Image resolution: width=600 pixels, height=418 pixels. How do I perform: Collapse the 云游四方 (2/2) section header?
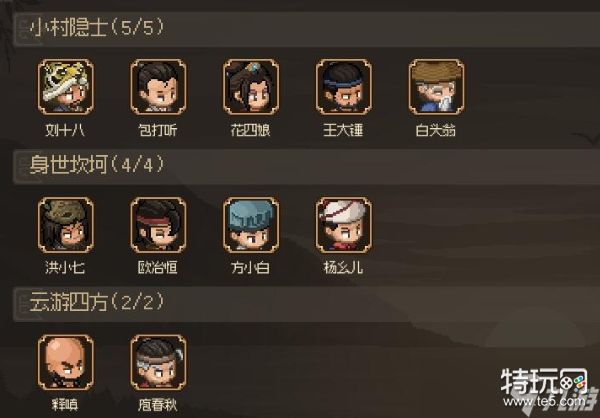coord(307,304)
